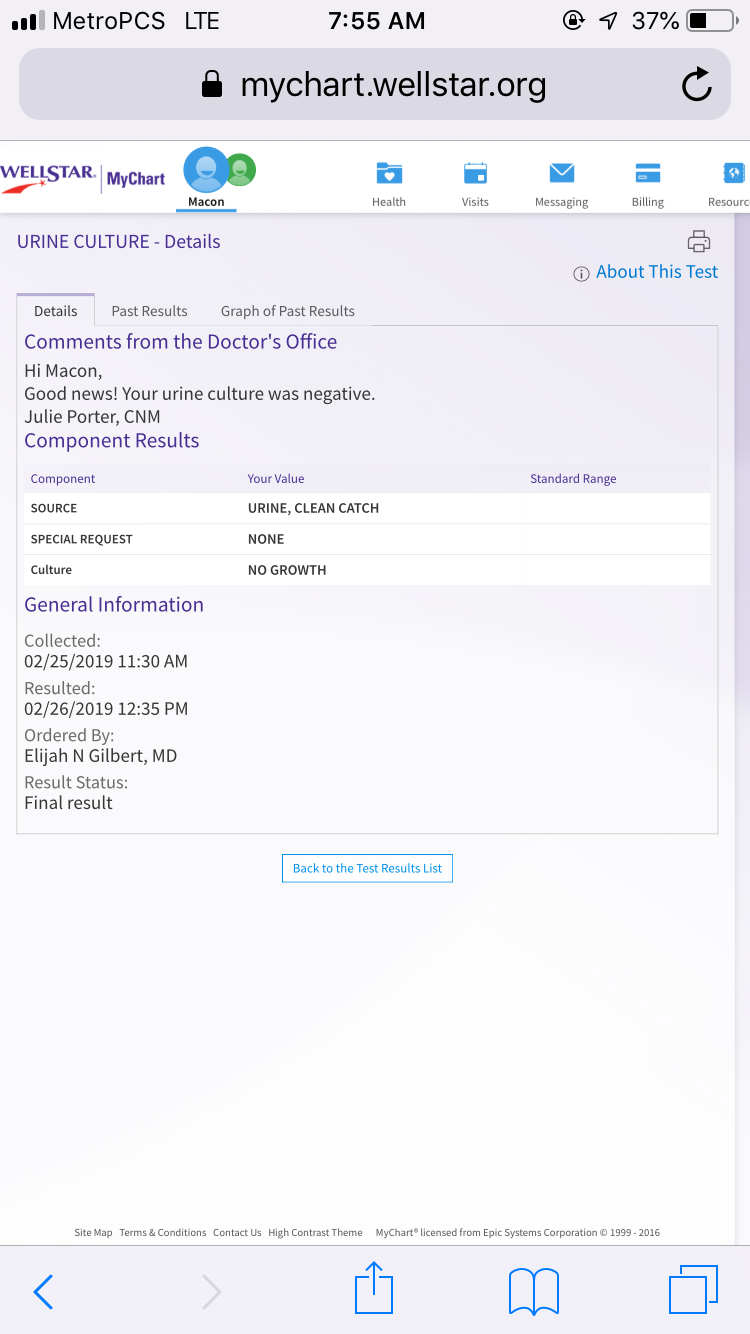750x1334 pixels.
Task: Switch to the Past Results tab
Action: point(149,311)
